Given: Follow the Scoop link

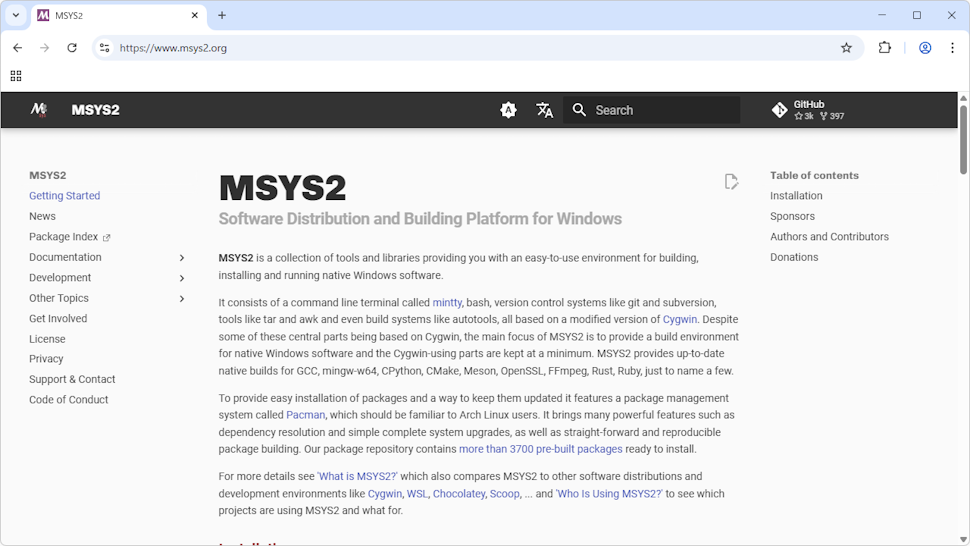Looking at the screenshot, I should (x=505, y=493).
